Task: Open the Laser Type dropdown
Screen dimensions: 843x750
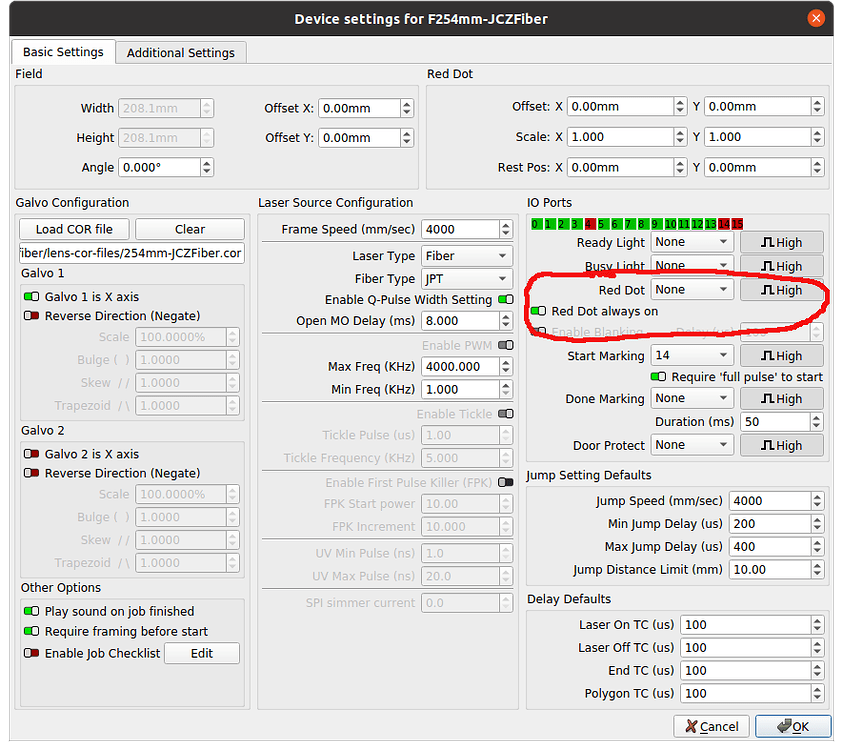Action: (466, 255)
